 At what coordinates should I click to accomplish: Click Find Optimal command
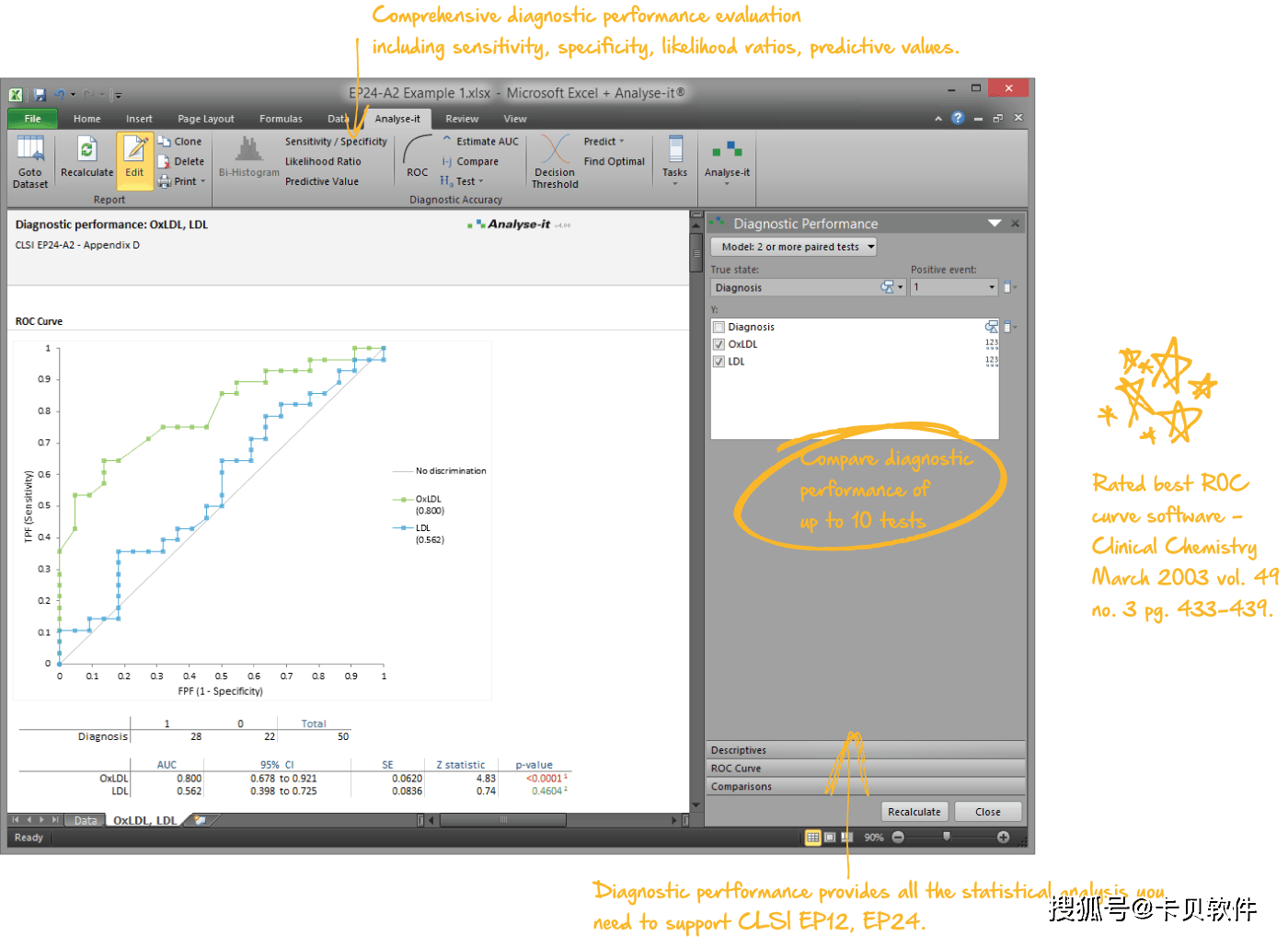point(614,161)
